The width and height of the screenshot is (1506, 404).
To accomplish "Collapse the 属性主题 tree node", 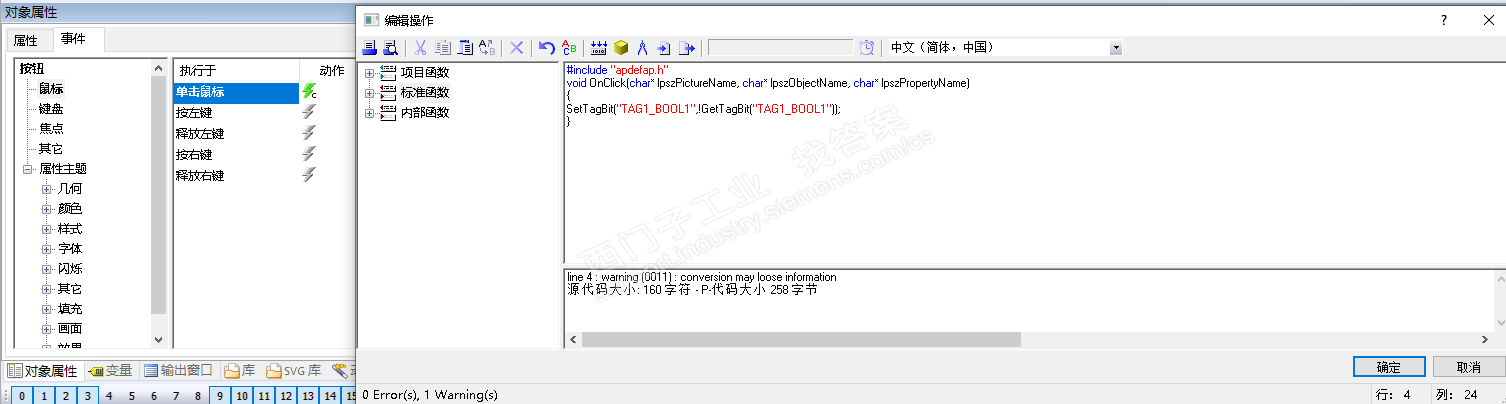I will click(28, 169).
